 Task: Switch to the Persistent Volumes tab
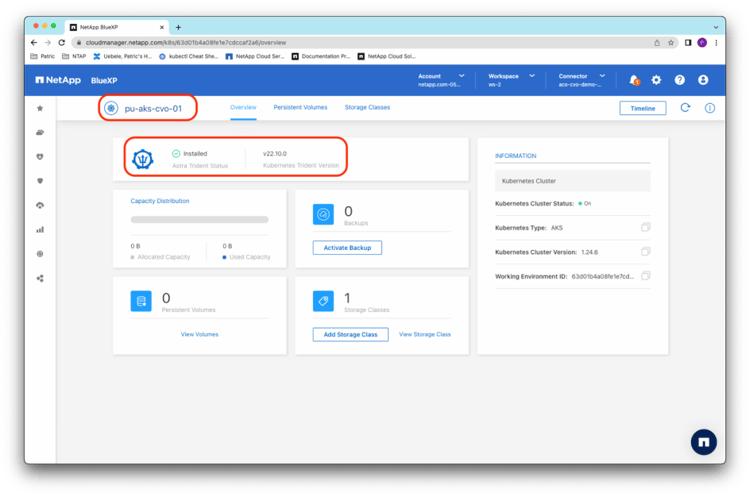tap(301, 107)
